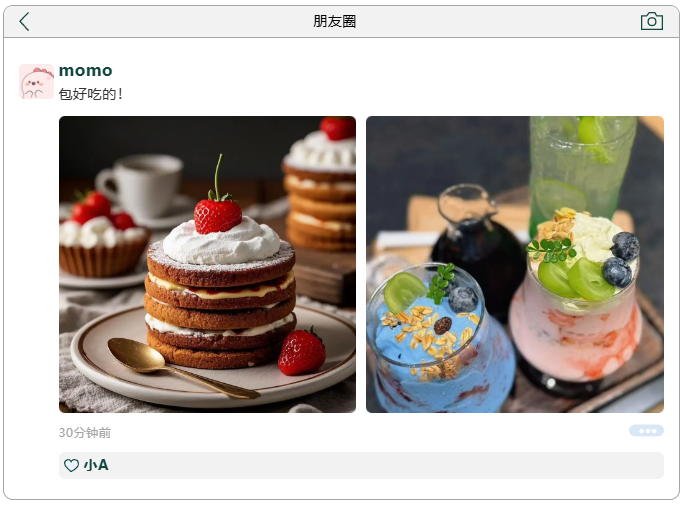686x507 pixels.
Task: Open the three-dot more options button
Action: 646,431
